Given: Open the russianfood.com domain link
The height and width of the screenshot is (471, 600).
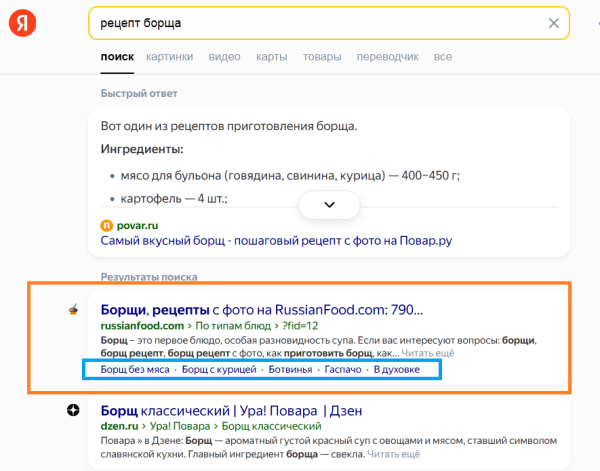Looking at the screenshot, I should pyautogui.click(x=142, y=326).
